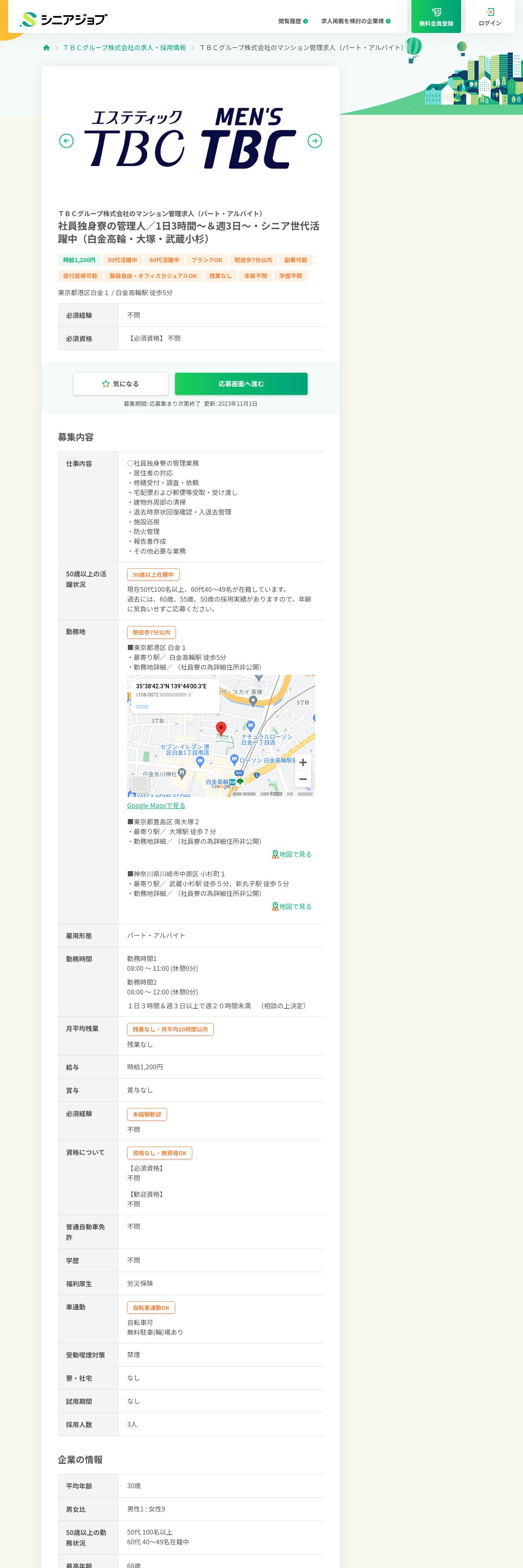Click the 60代活躍中 tag
The width and height of the screenshot is (523, 1568).
click(x=165, y=260)
